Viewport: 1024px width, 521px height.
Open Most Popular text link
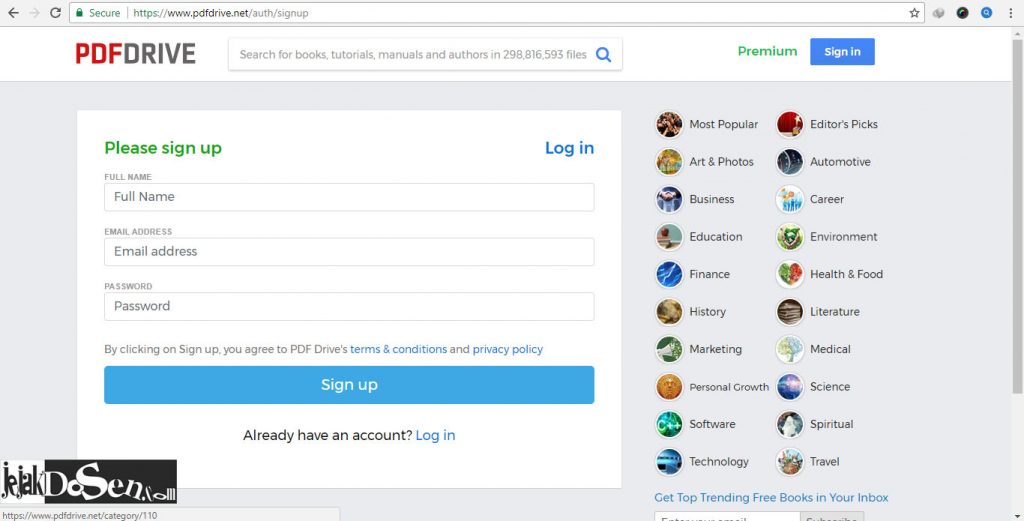pyautogui.click(x=724, y=124)
